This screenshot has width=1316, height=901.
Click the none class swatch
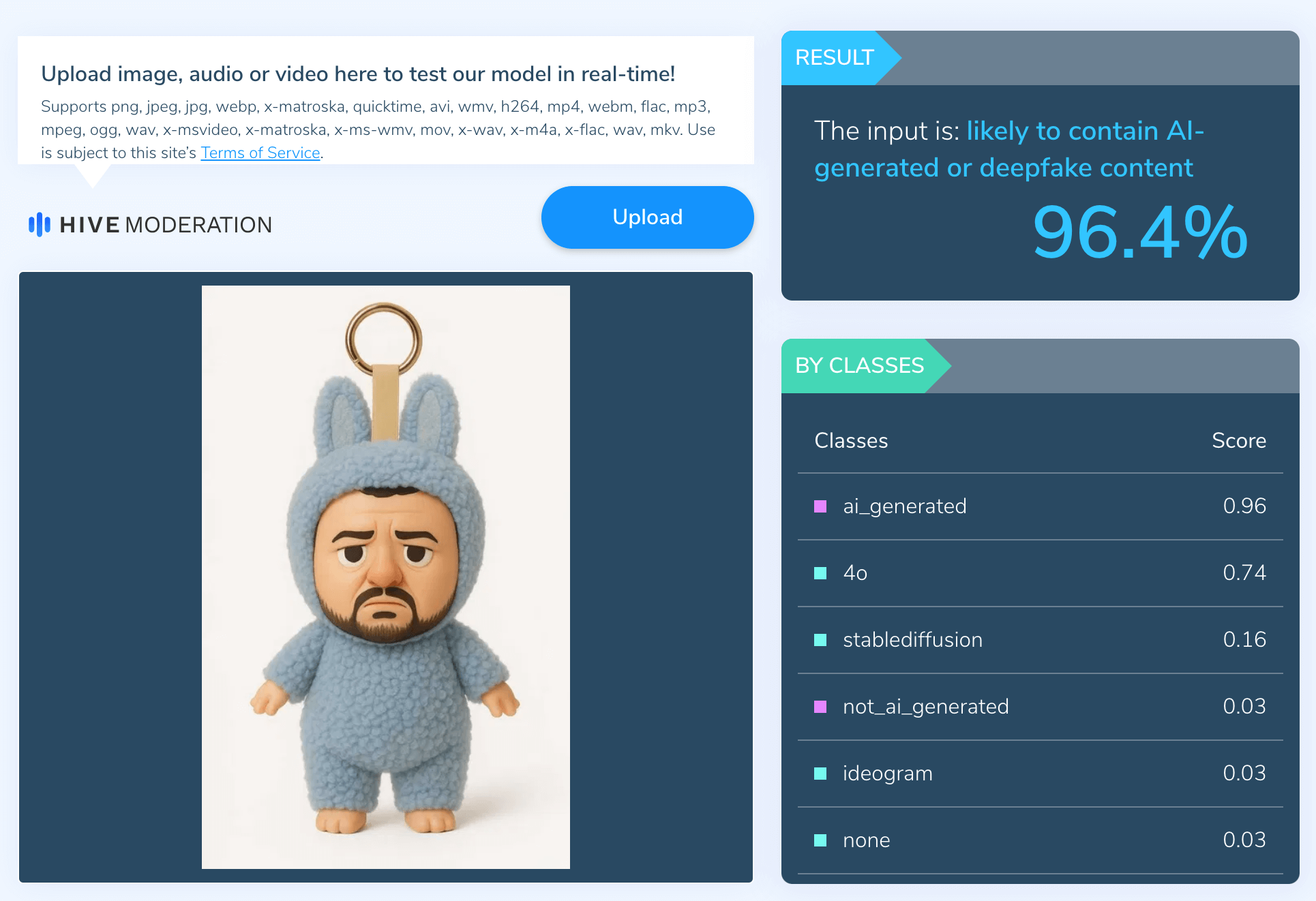(820, 840)
